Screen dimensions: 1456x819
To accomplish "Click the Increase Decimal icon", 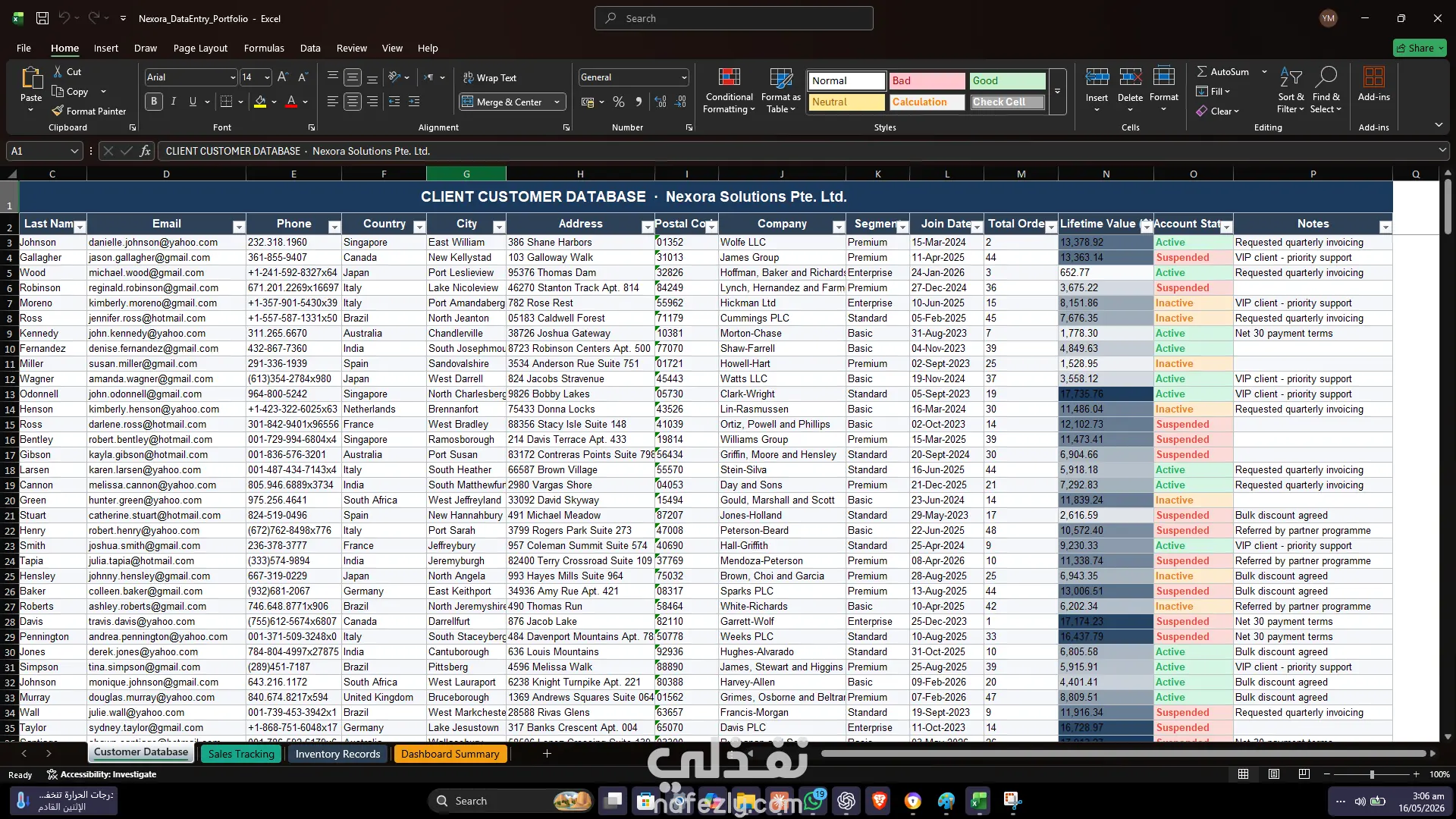I will pyautogui.click(x=661, y=102).
